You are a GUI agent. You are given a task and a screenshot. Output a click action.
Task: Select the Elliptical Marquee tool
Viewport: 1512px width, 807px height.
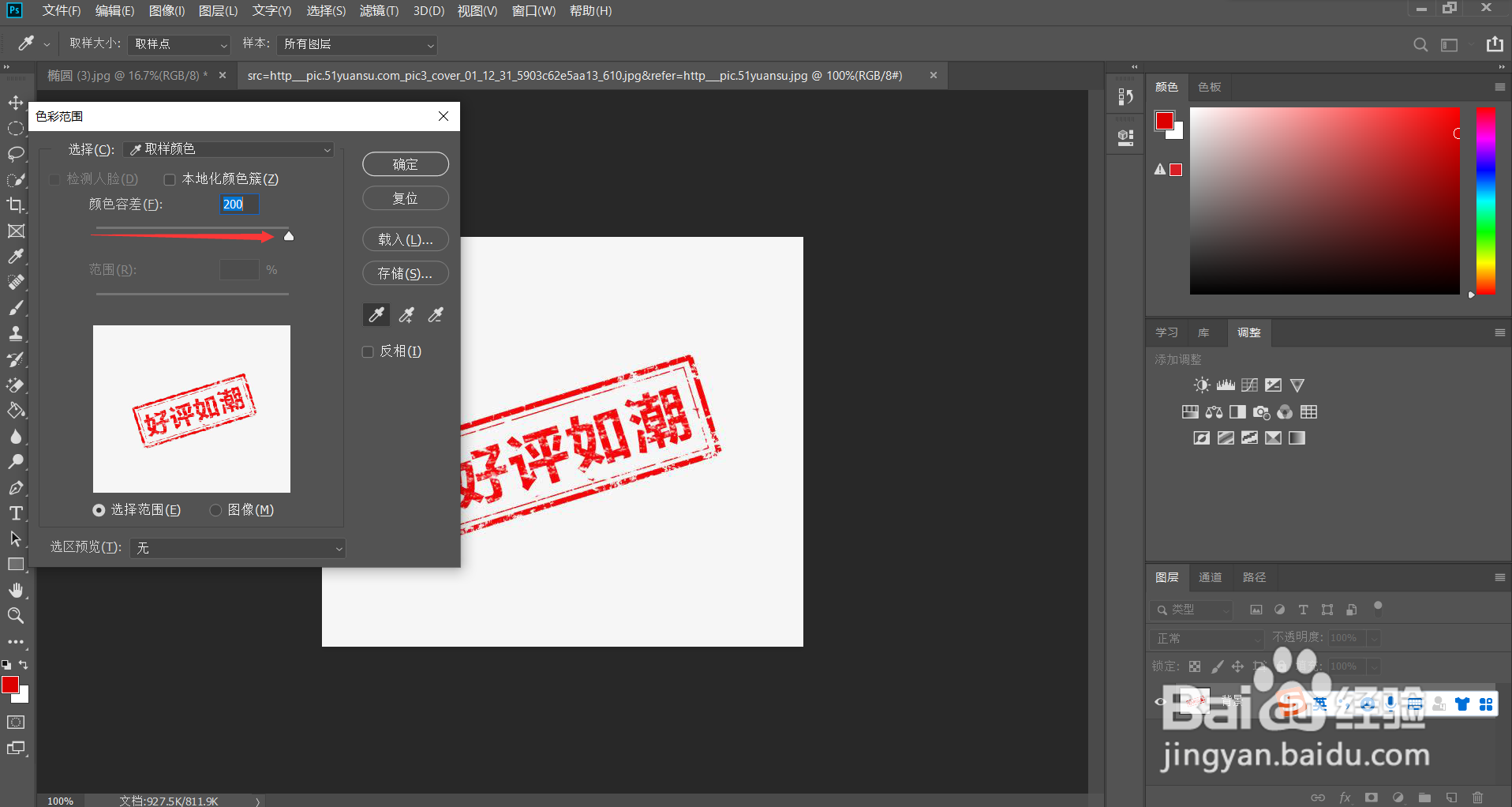pos(16,129)
